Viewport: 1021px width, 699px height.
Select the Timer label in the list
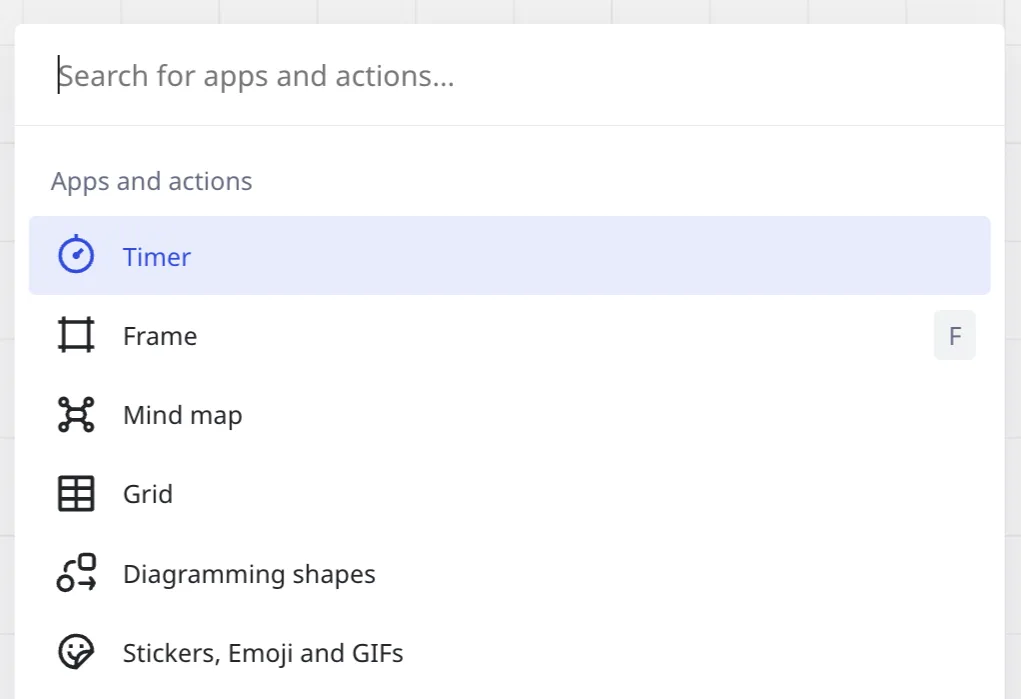click(157, 257)
